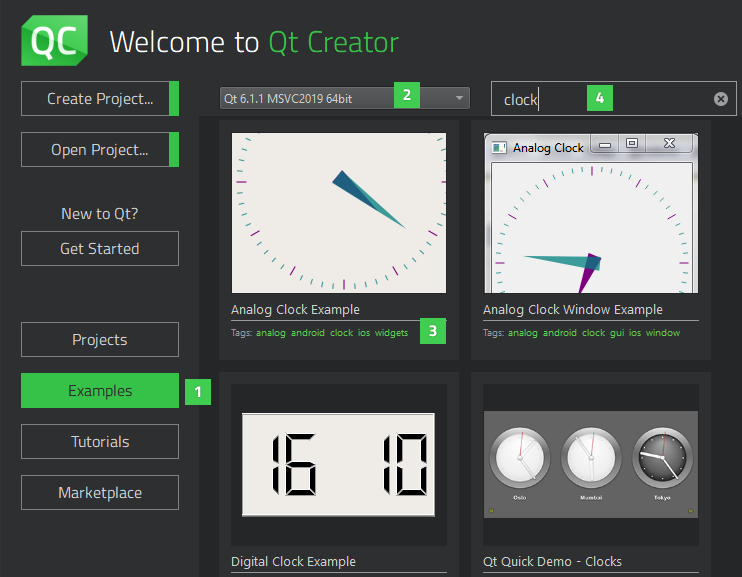Click the Analog Clock Example title
742x577 pixels.
pyautogui.click(x=295, y=310)
